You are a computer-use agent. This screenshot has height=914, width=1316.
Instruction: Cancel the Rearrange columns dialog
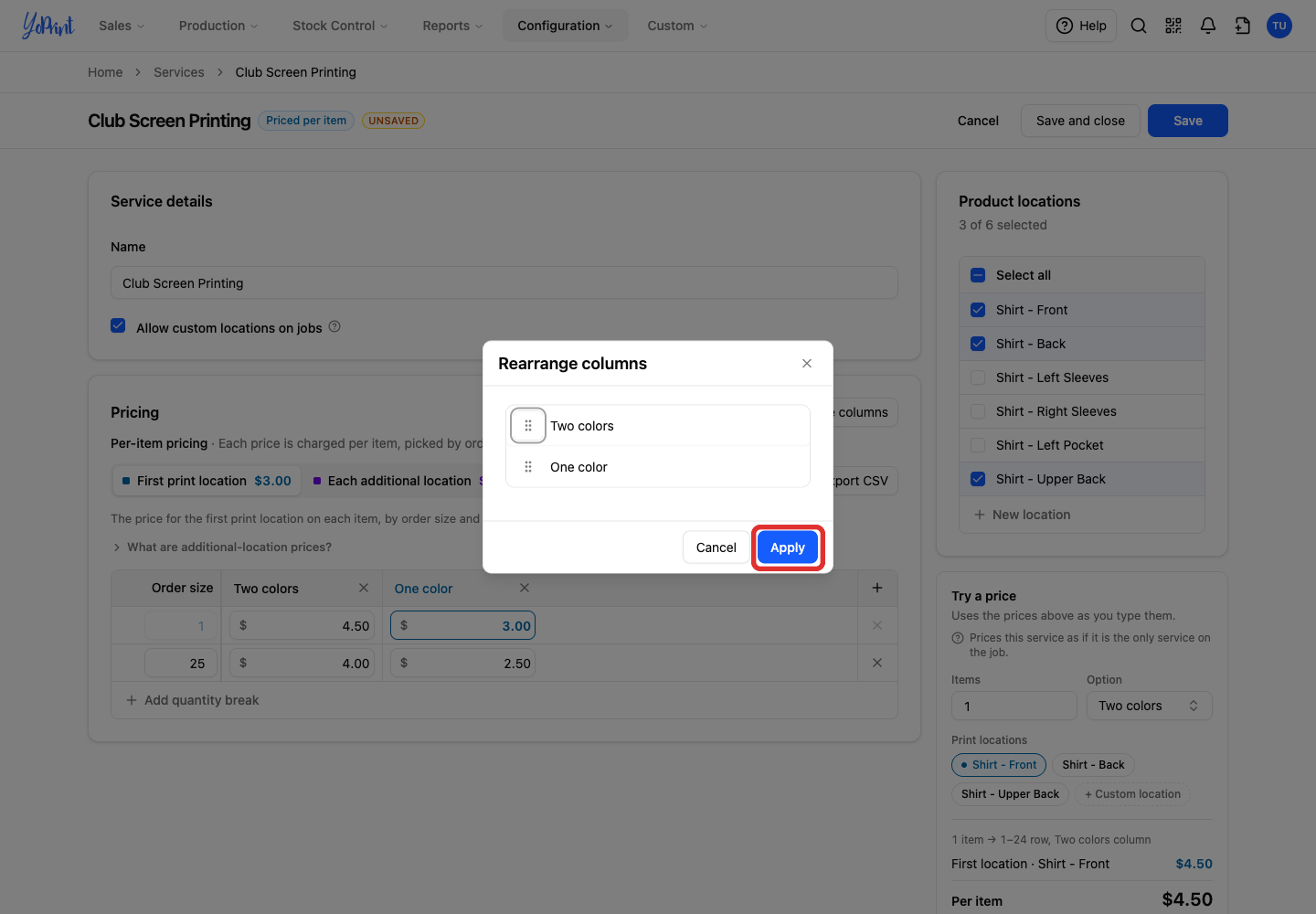pyautogui.click(x=716, y=547)
